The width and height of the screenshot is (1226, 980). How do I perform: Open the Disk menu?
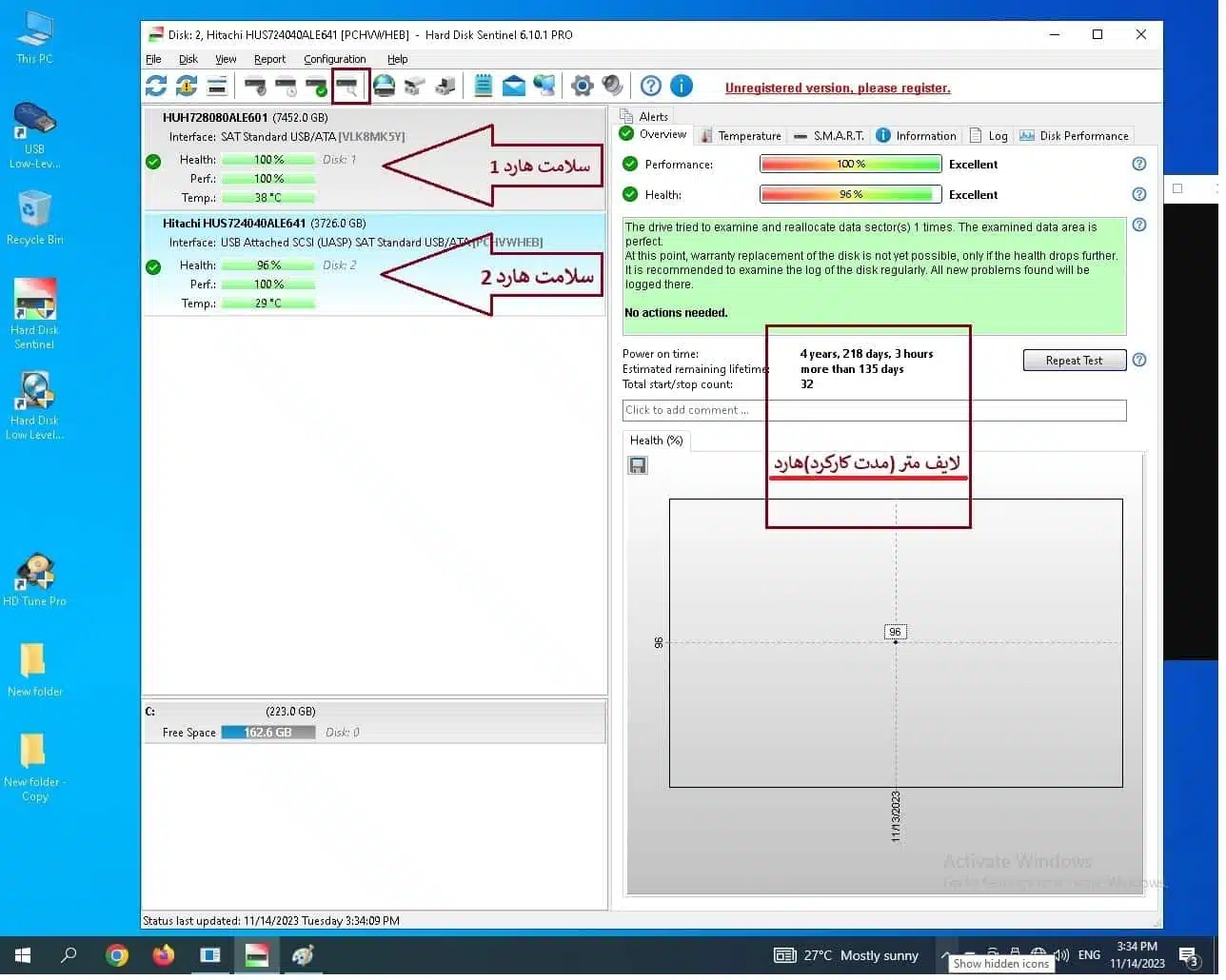188,59
